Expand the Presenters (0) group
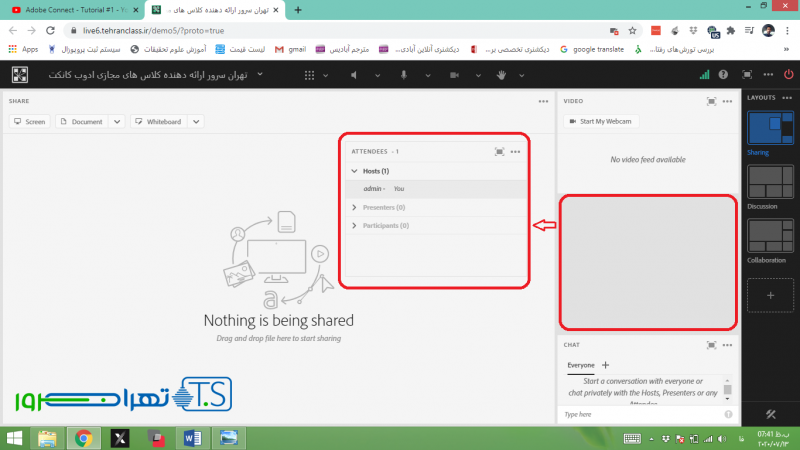The width and height of the screenshot is (800, 450). click(354, 208)
